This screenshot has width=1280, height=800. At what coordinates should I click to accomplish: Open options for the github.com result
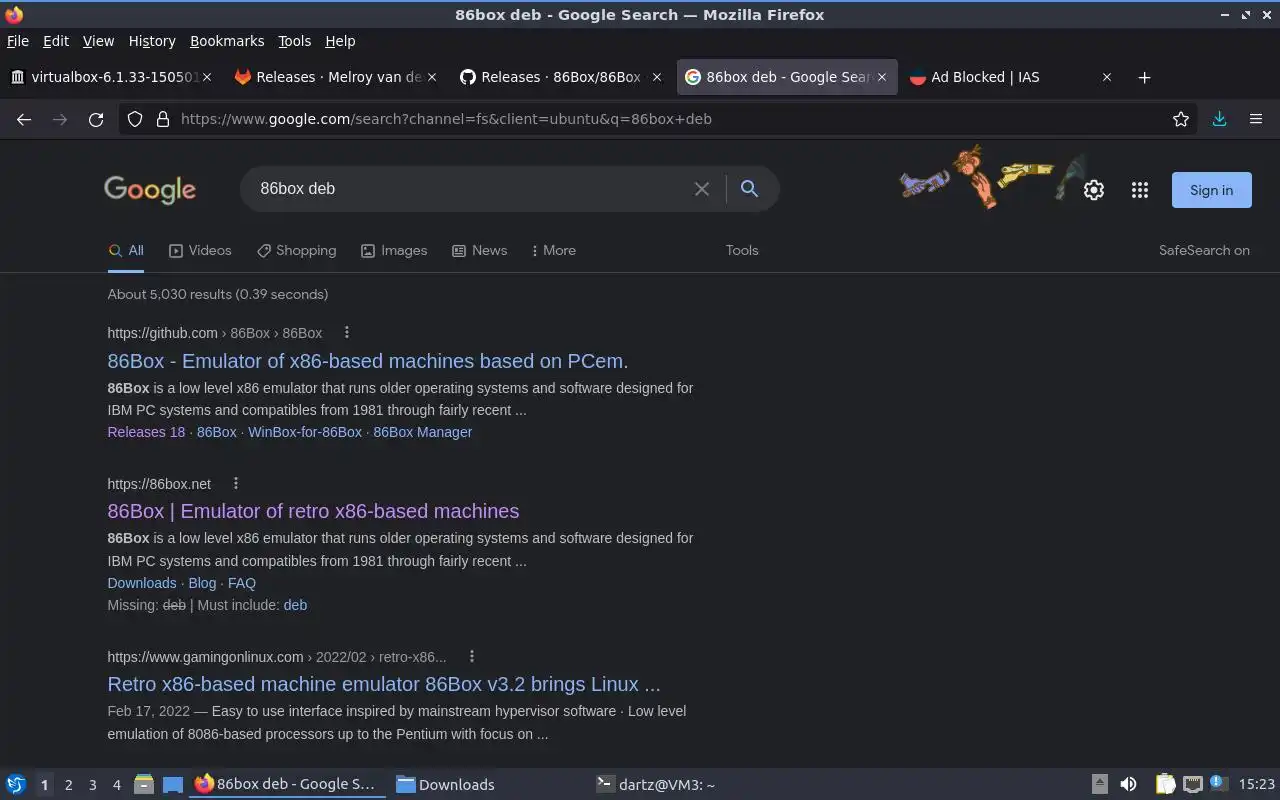pyautogui.click(x=347, y=333)
